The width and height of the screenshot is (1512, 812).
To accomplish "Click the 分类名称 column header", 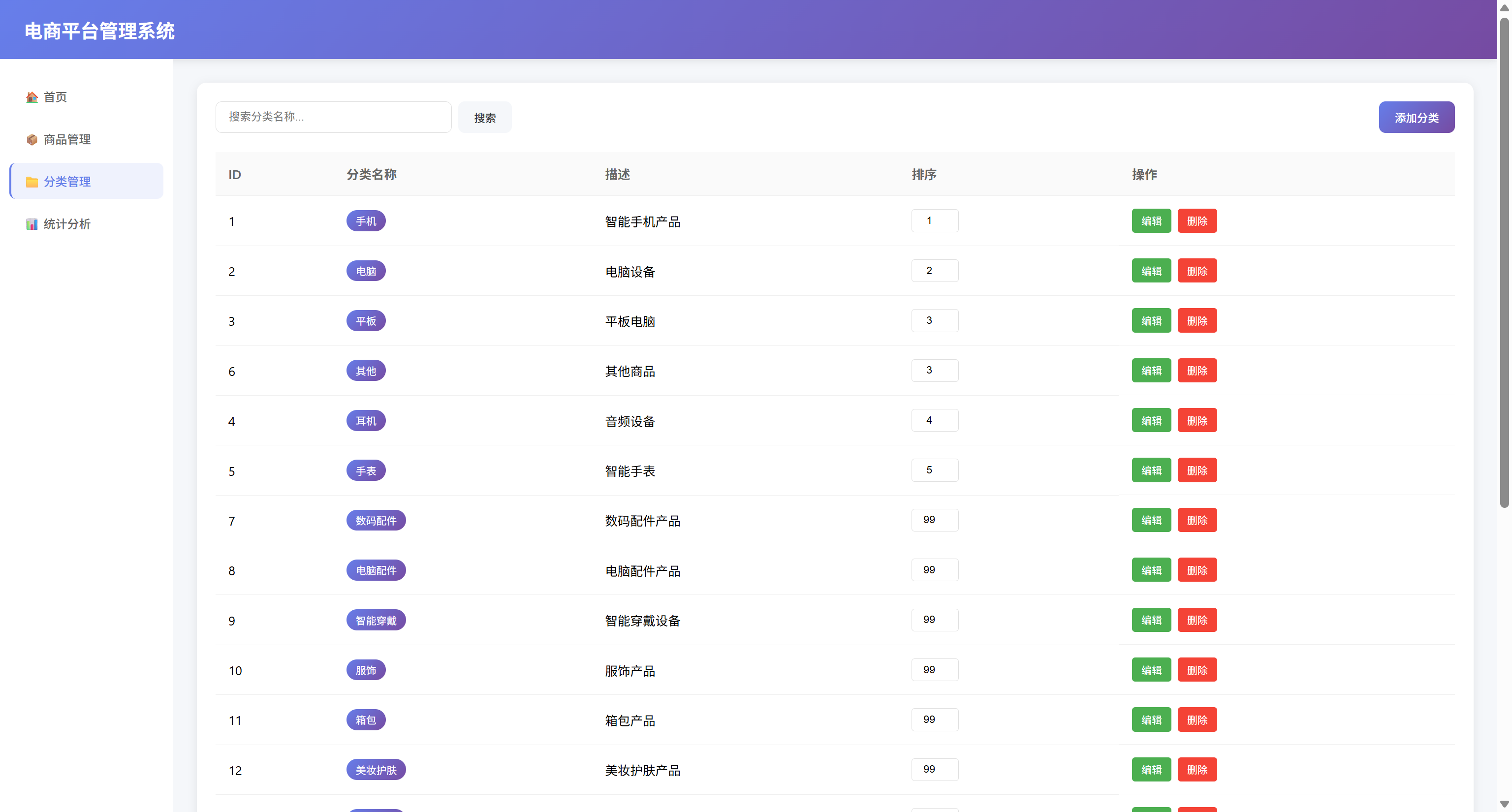I will click(x=372, y=174).
